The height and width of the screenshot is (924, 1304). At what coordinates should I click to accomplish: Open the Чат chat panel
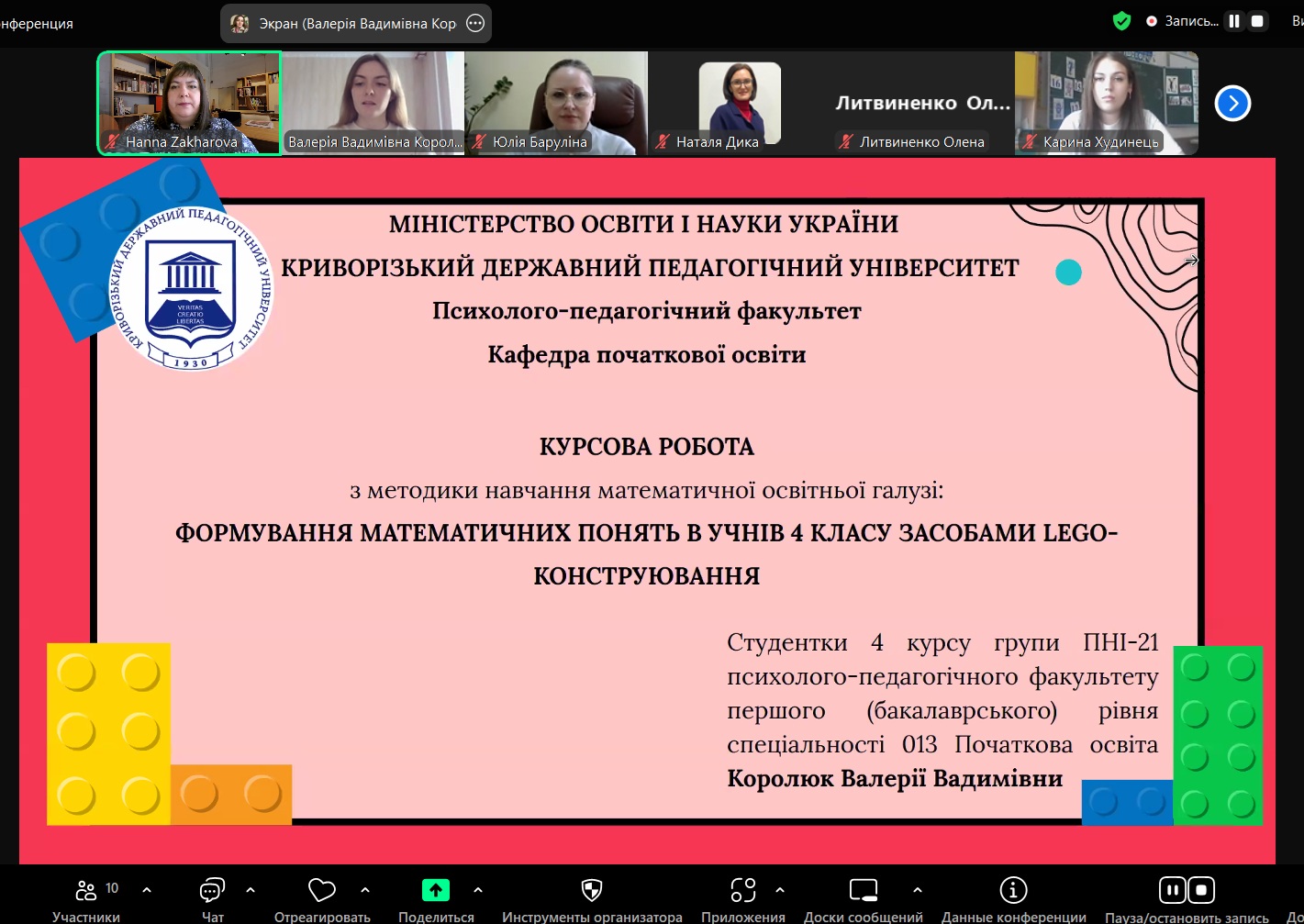click(212, 891)
